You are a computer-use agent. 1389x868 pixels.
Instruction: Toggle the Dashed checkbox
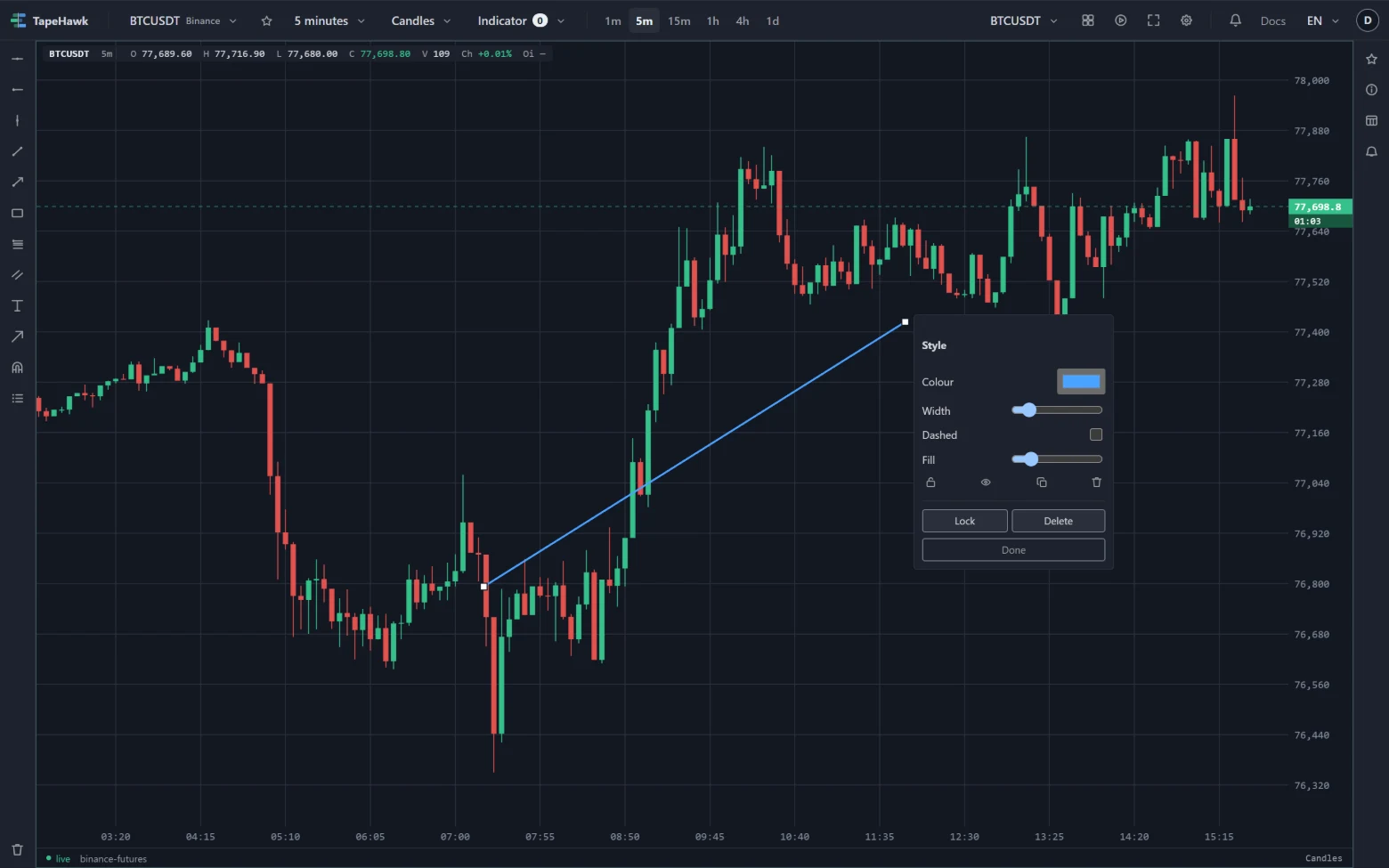click(1096, 434)
